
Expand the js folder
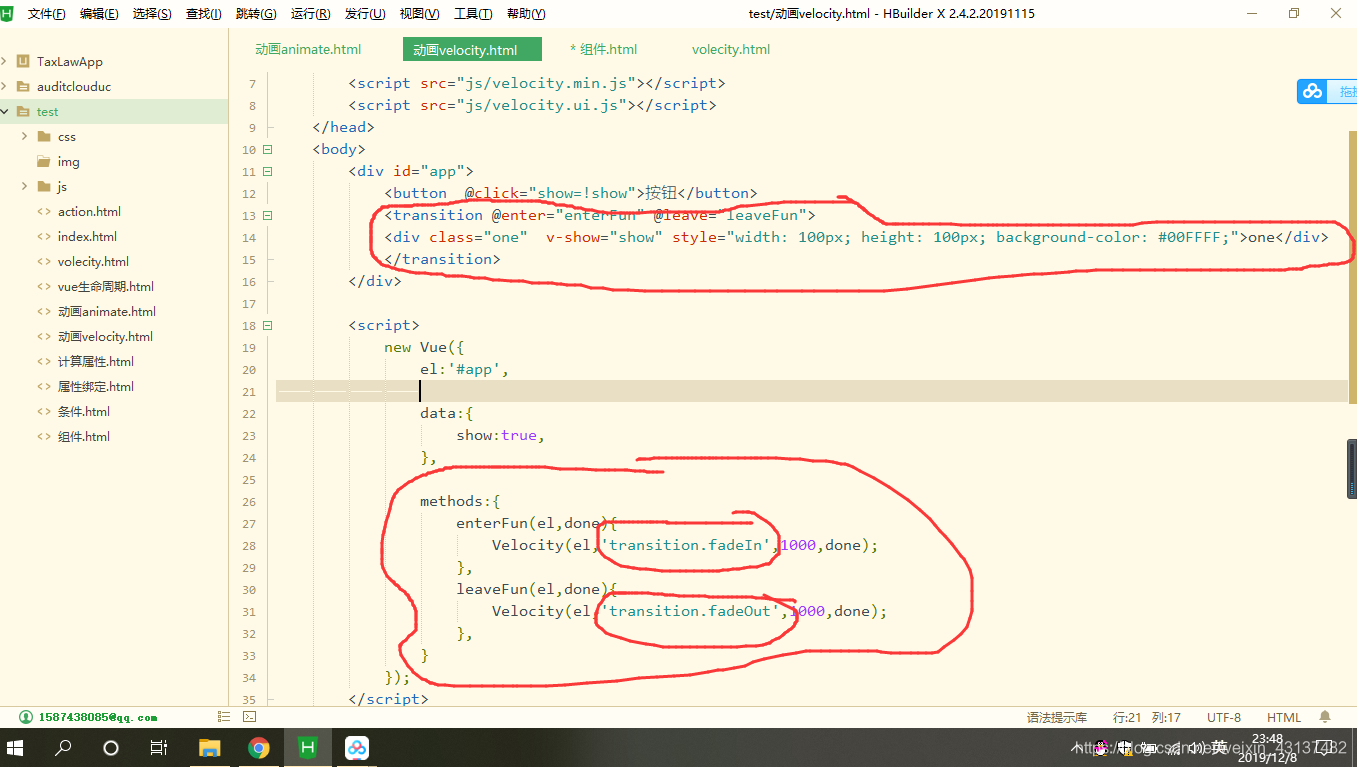pos(24,187)
